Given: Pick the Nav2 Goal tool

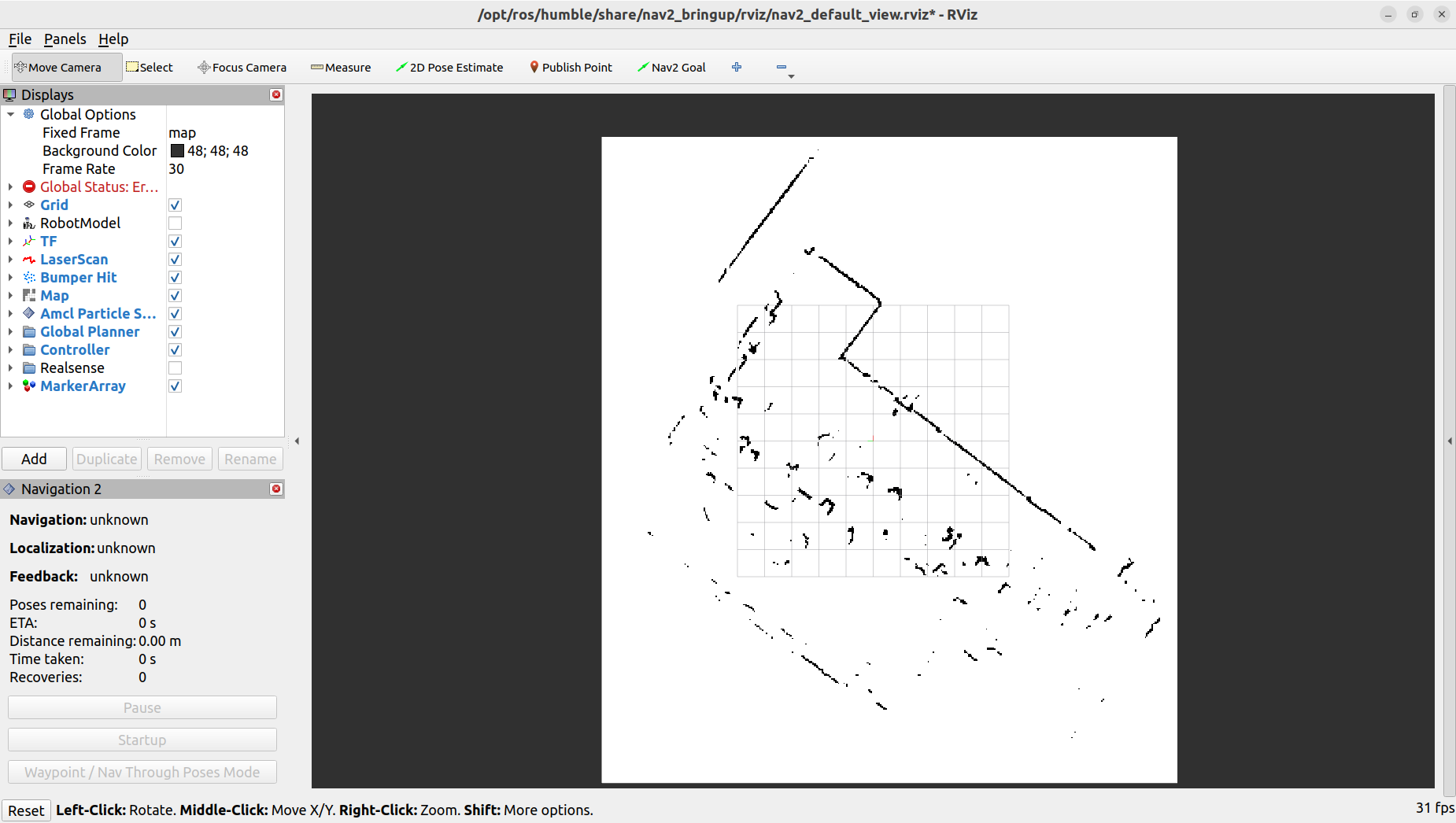Looking at the screenshot, I should 671,67.
